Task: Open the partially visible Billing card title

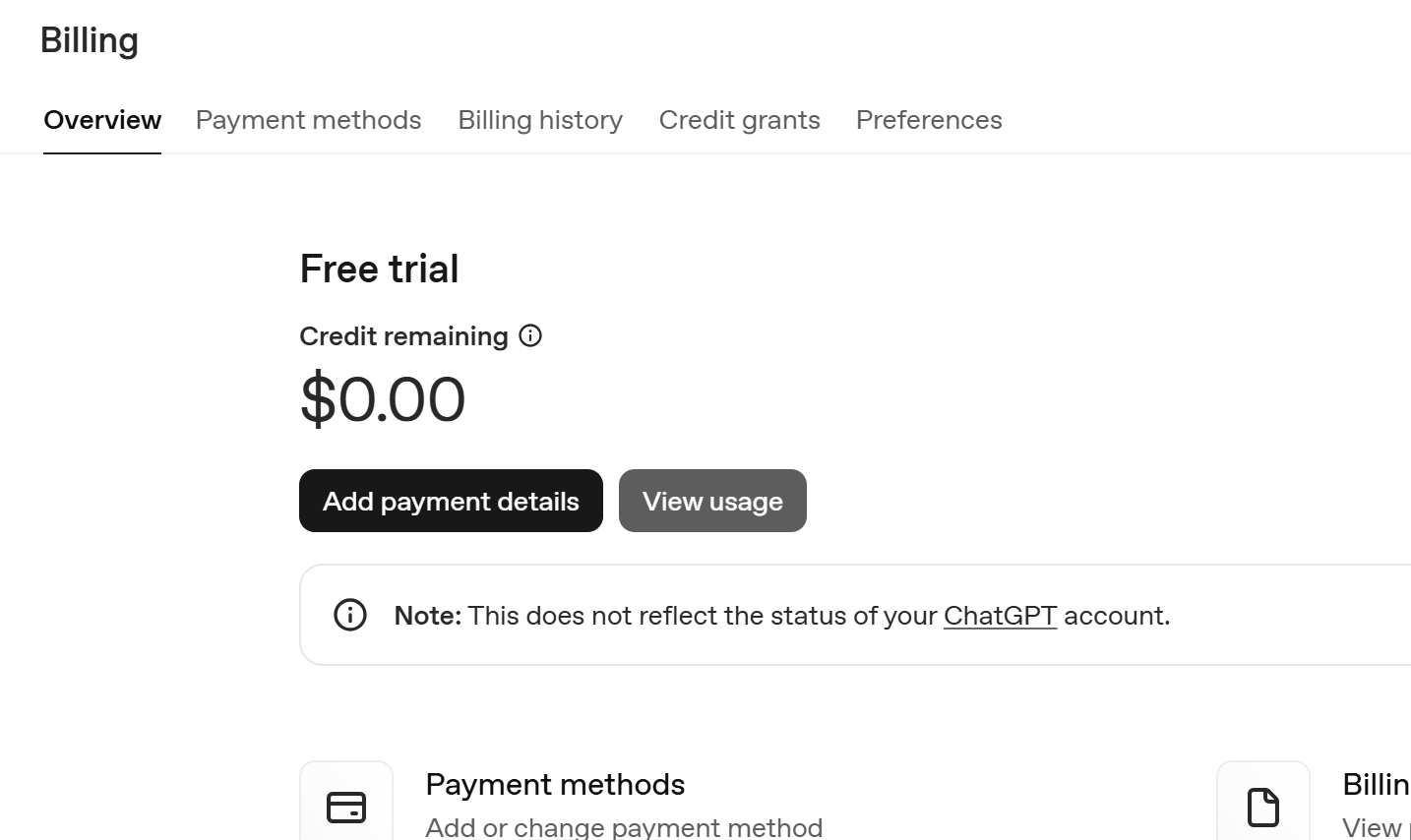Action: coord(1376,784)
